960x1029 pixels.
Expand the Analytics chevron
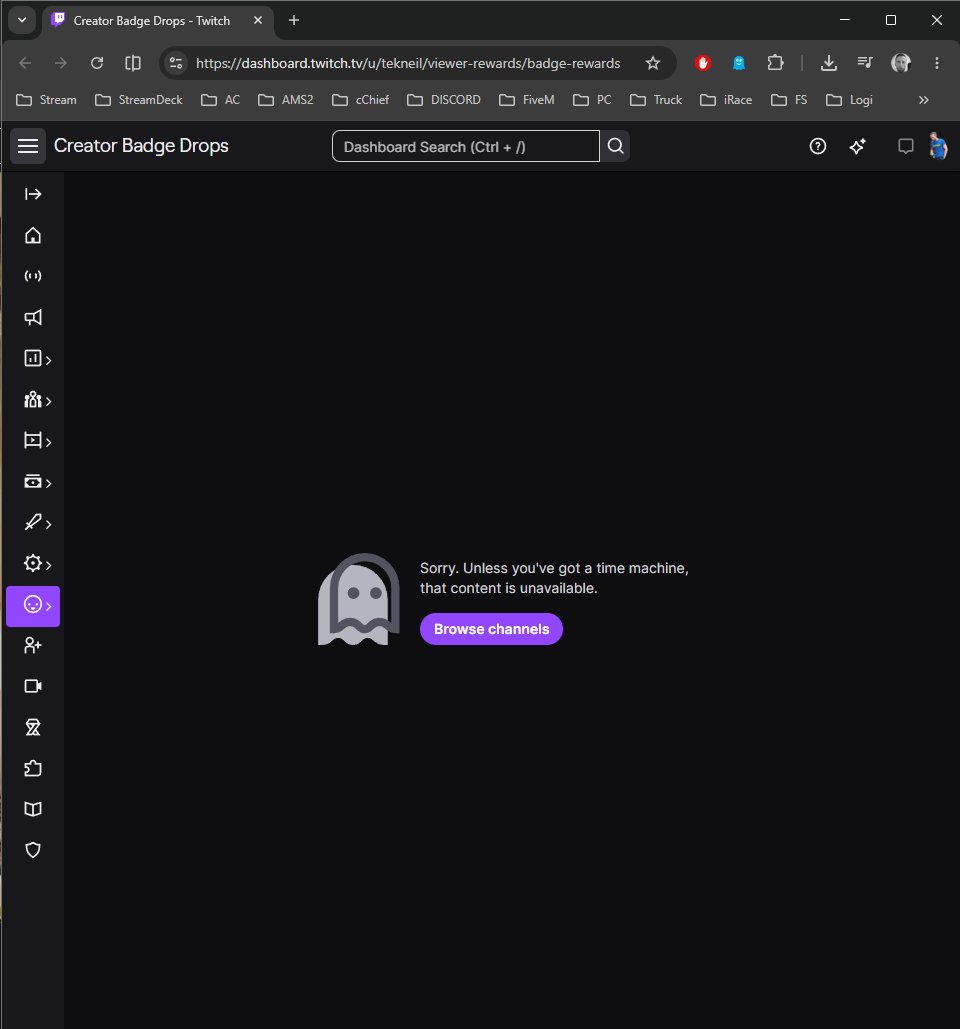coord(49,360)
